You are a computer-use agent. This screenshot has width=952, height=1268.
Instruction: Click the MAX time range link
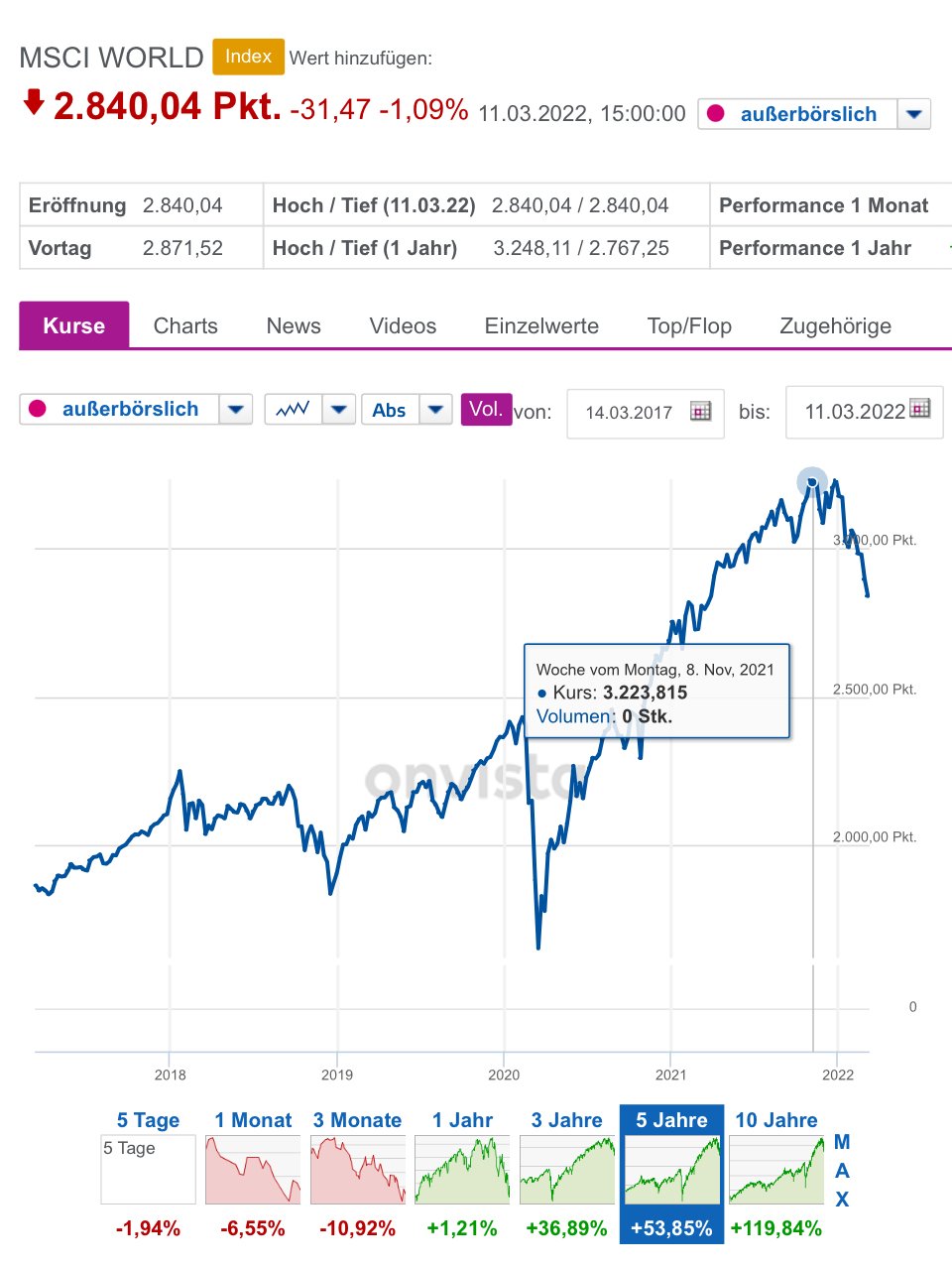point(841,1171)
